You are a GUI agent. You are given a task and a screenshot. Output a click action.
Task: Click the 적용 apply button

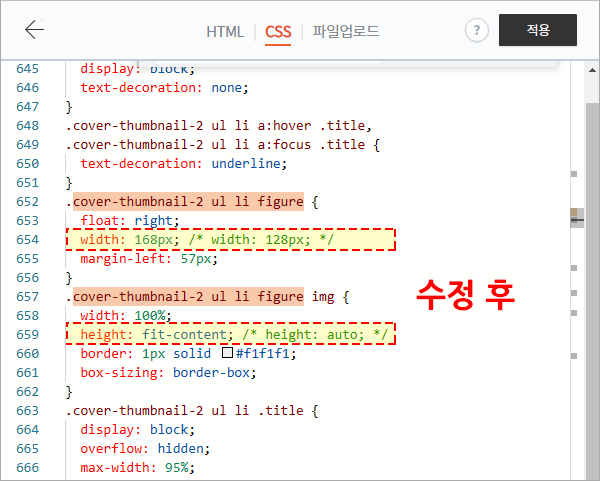(538, 30)
